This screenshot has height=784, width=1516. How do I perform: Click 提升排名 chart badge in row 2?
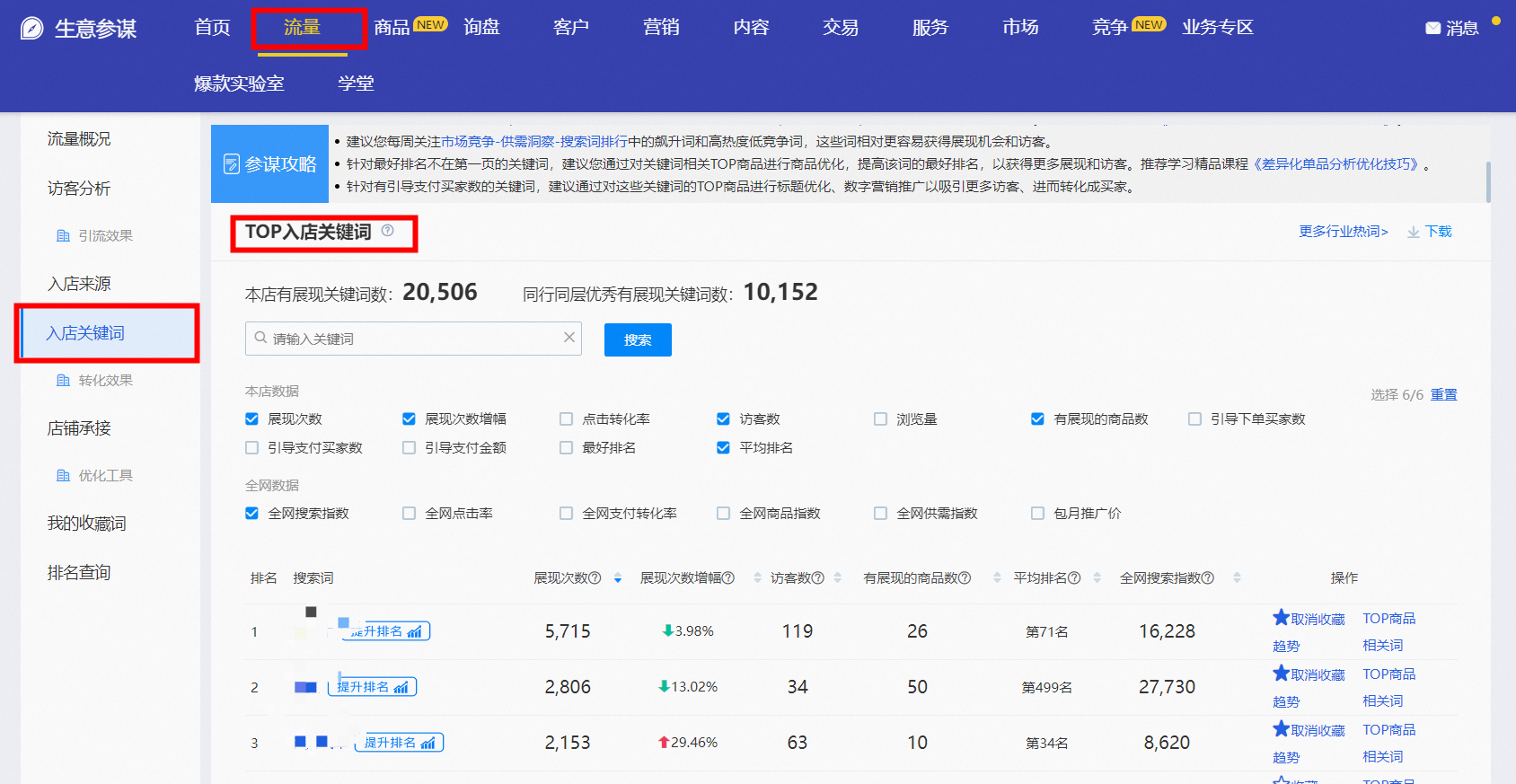tap(374, 687)
